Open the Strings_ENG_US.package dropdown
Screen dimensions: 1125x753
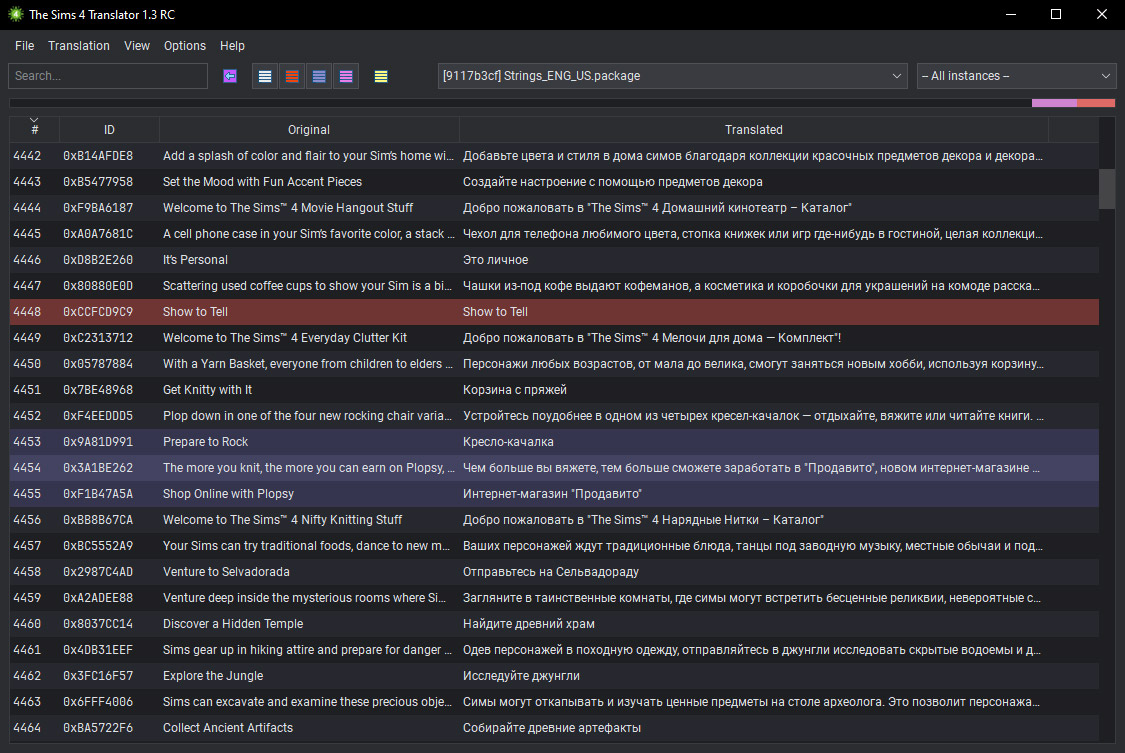673,76
